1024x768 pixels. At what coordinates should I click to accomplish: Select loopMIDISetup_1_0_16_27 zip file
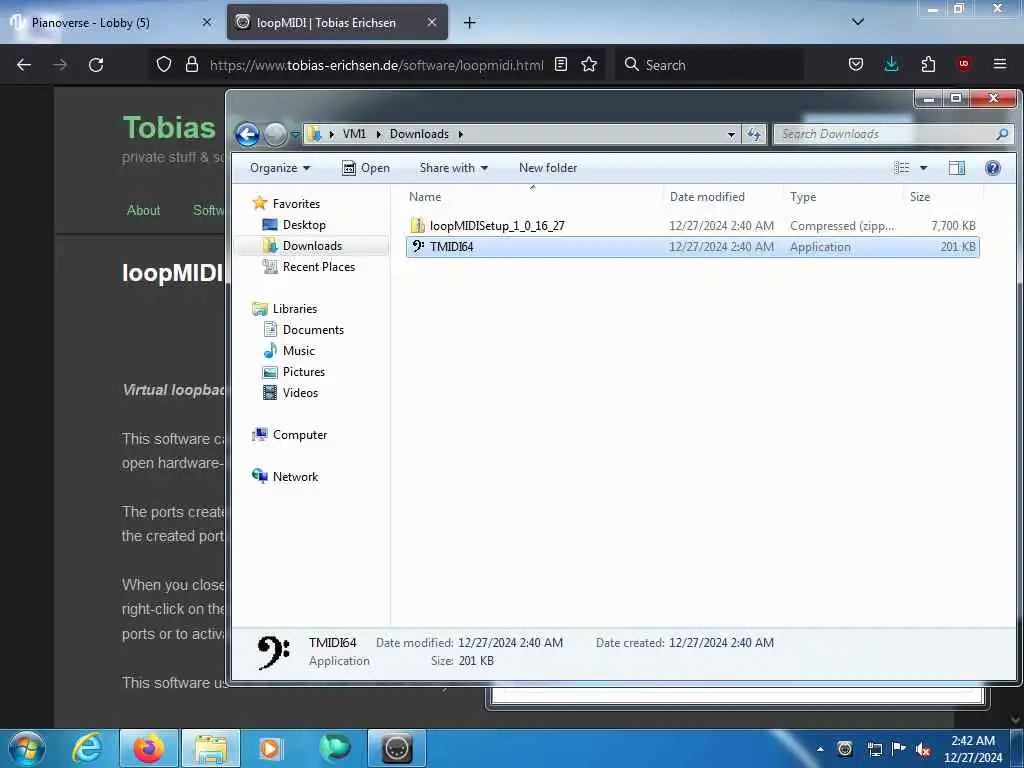[x=692, y=226]
